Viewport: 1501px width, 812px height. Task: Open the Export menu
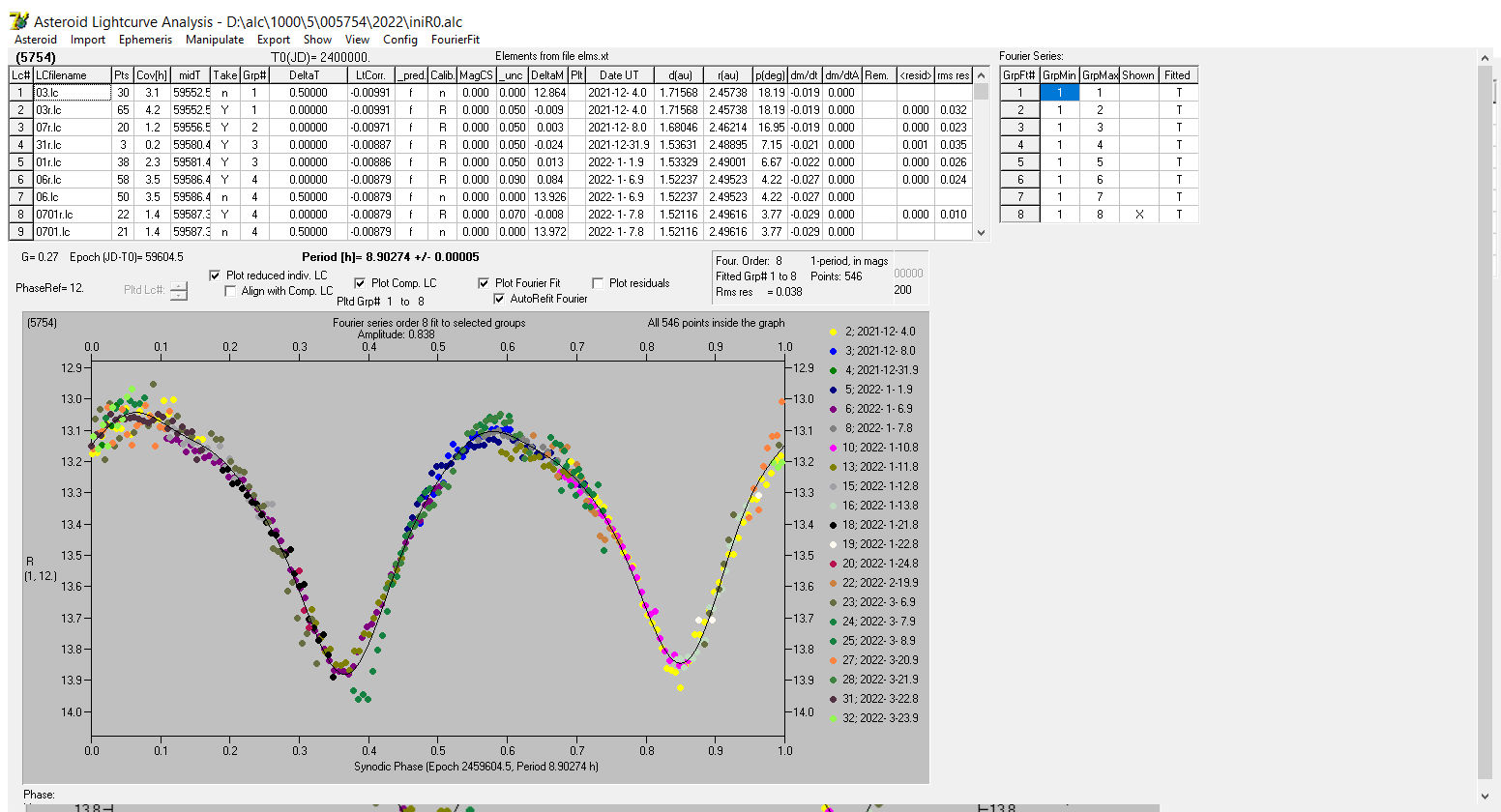pos(274,40)
